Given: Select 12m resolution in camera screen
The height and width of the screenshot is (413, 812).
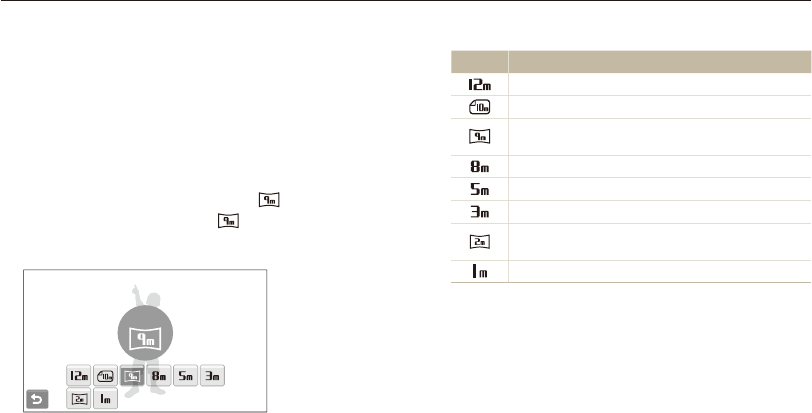Looking at the screenshot, I should 78,376.
